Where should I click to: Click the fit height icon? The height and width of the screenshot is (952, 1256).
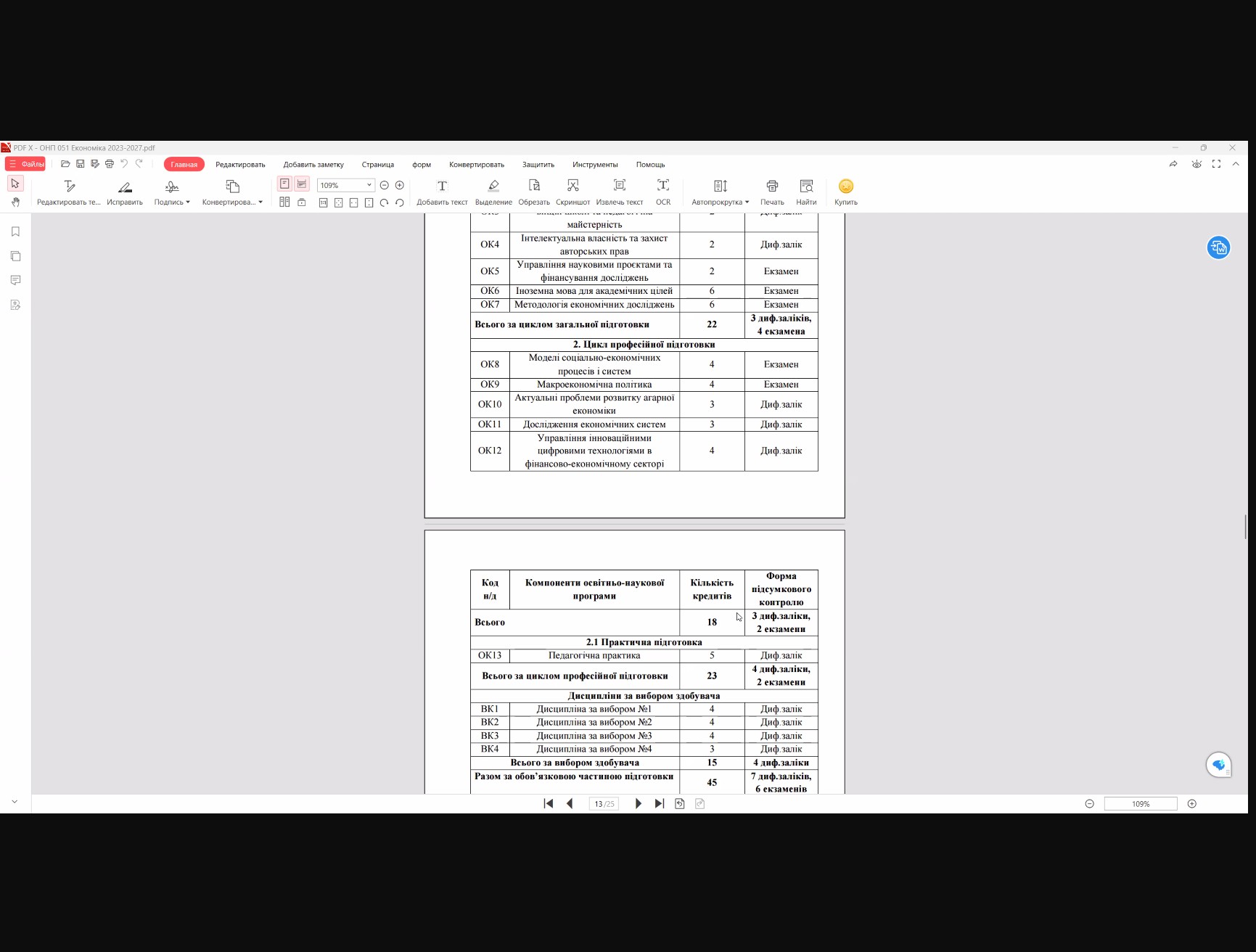[369, 202]
